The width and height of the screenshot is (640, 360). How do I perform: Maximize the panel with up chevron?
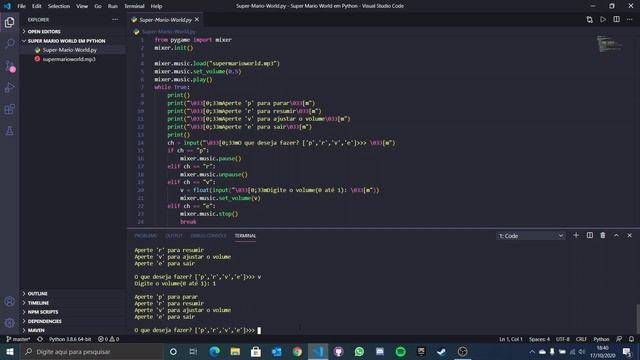(x=616, y=236)
